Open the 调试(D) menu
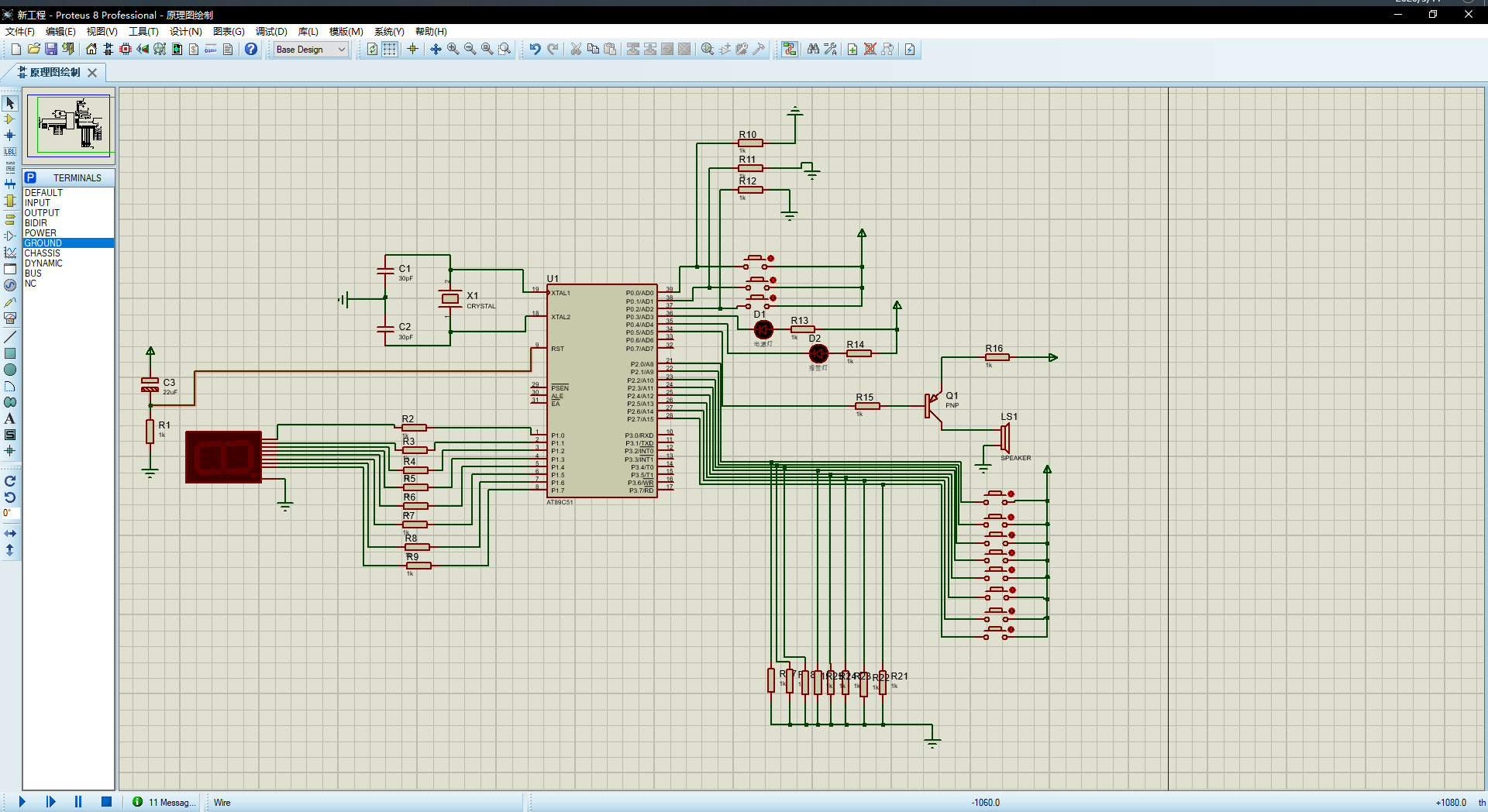This screenshot has width=1488, height=812. pyautogui.click(x=271, y=32)
